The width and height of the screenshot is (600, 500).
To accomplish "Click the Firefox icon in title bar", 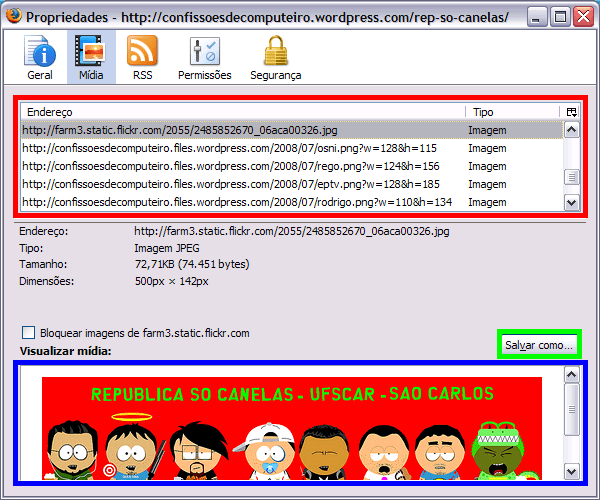I will point(14,16).
